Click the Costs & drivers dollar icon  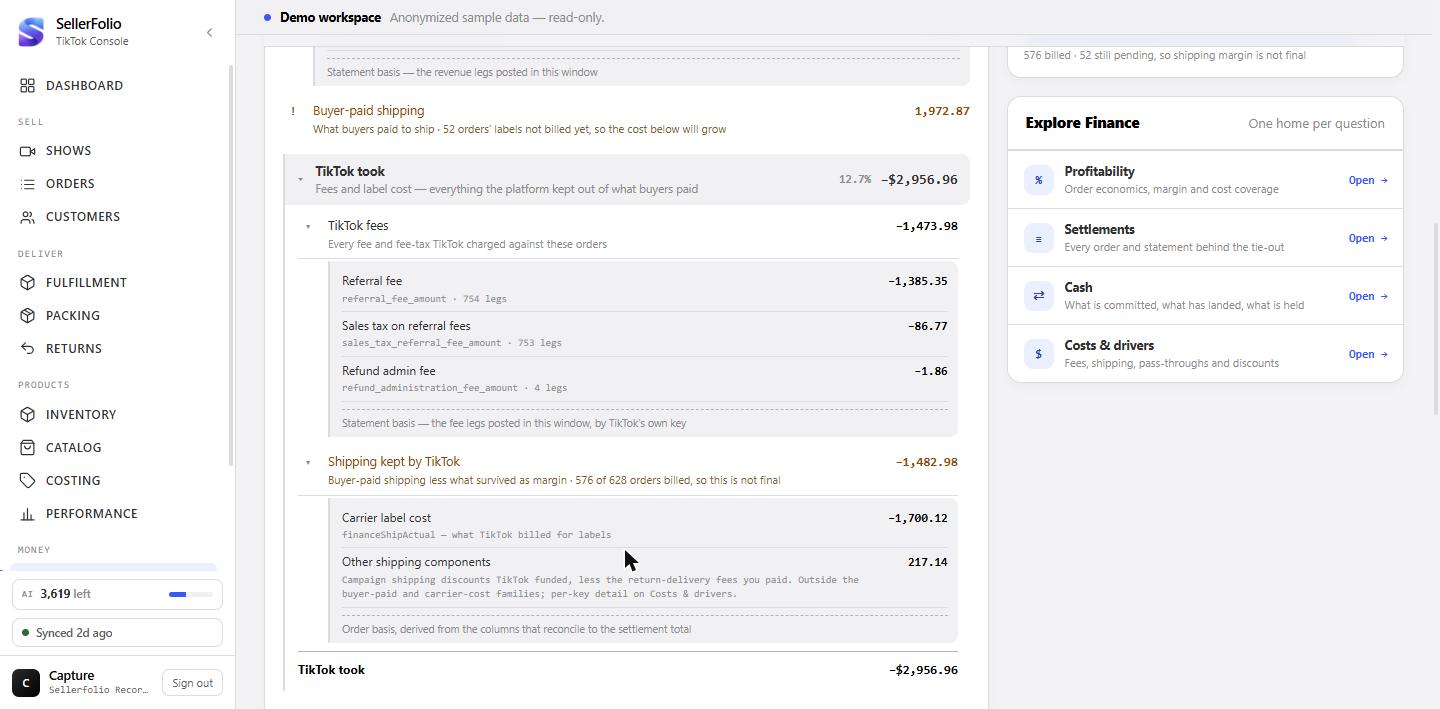1038,354
